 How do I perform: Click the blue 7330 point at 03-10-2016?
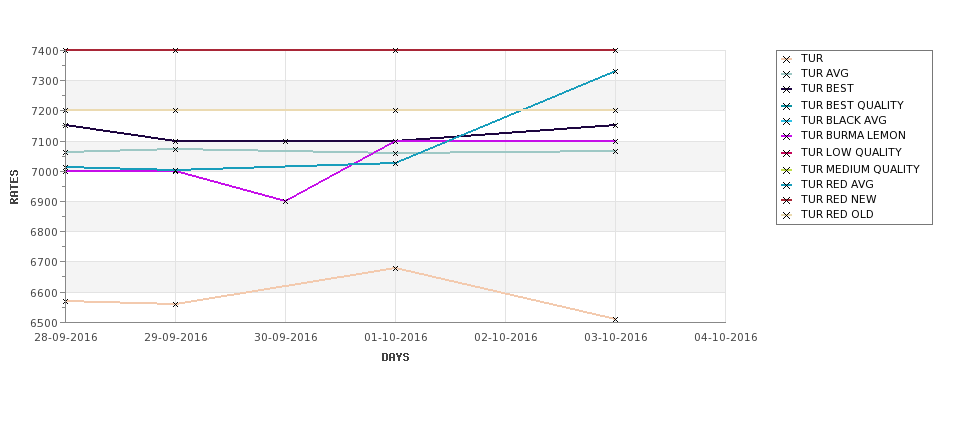tap(616, 72)
